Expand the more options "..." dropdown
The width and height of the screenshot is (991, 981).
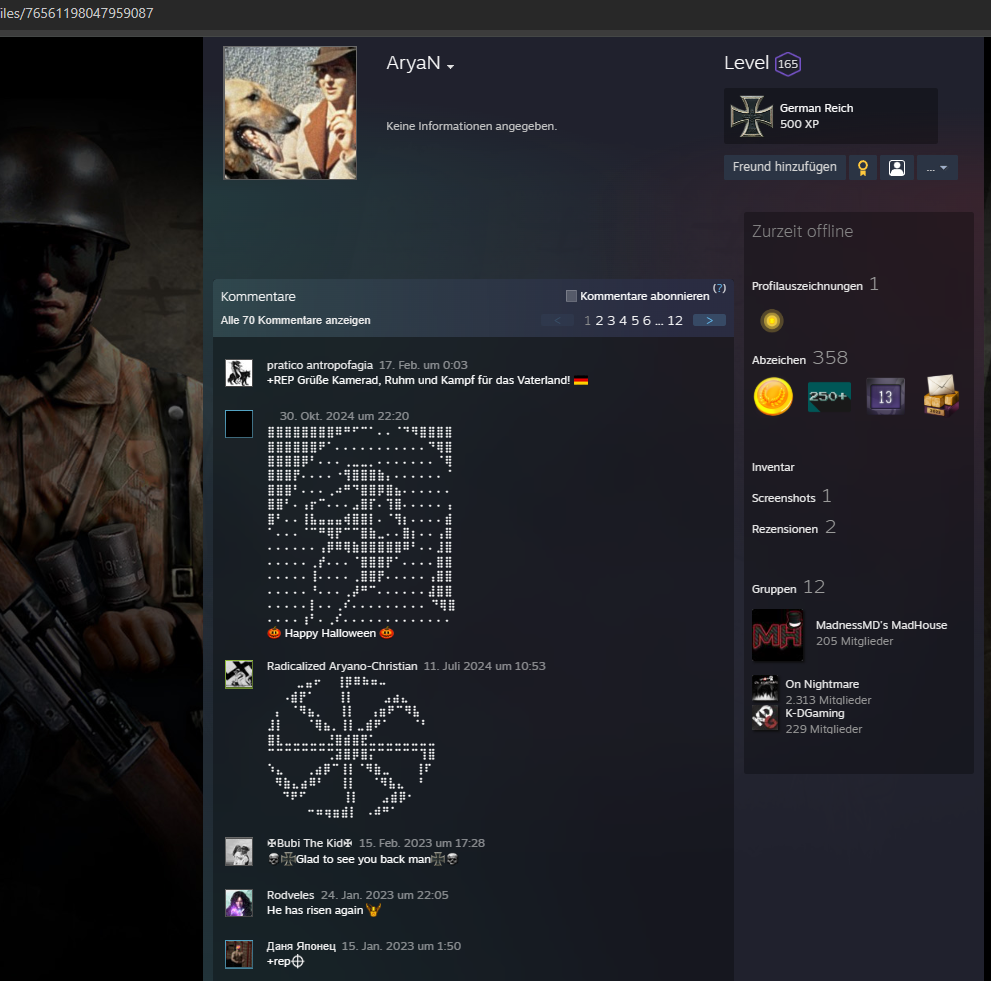click(936, 167)
